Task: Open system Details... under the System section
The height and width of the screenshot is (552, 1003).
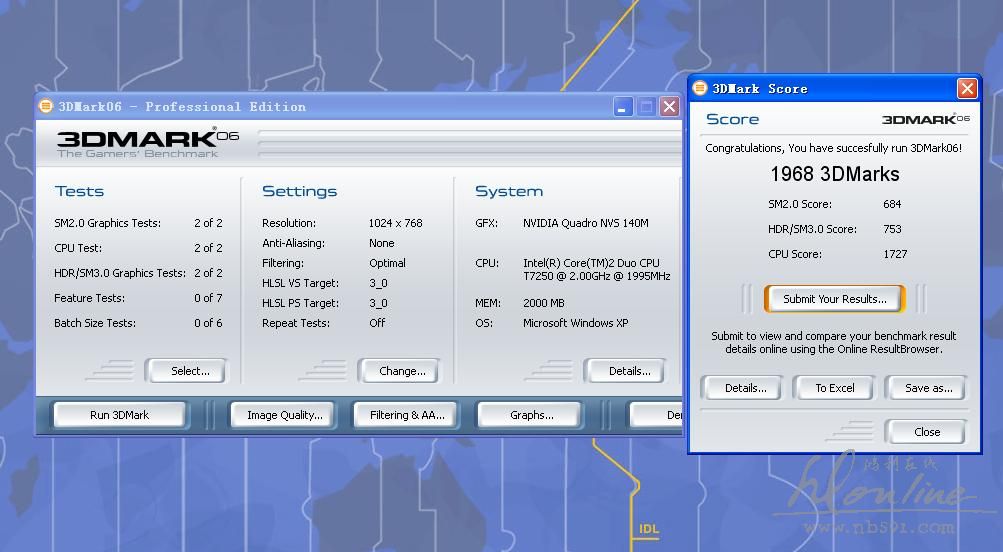Action: (629, 371)
